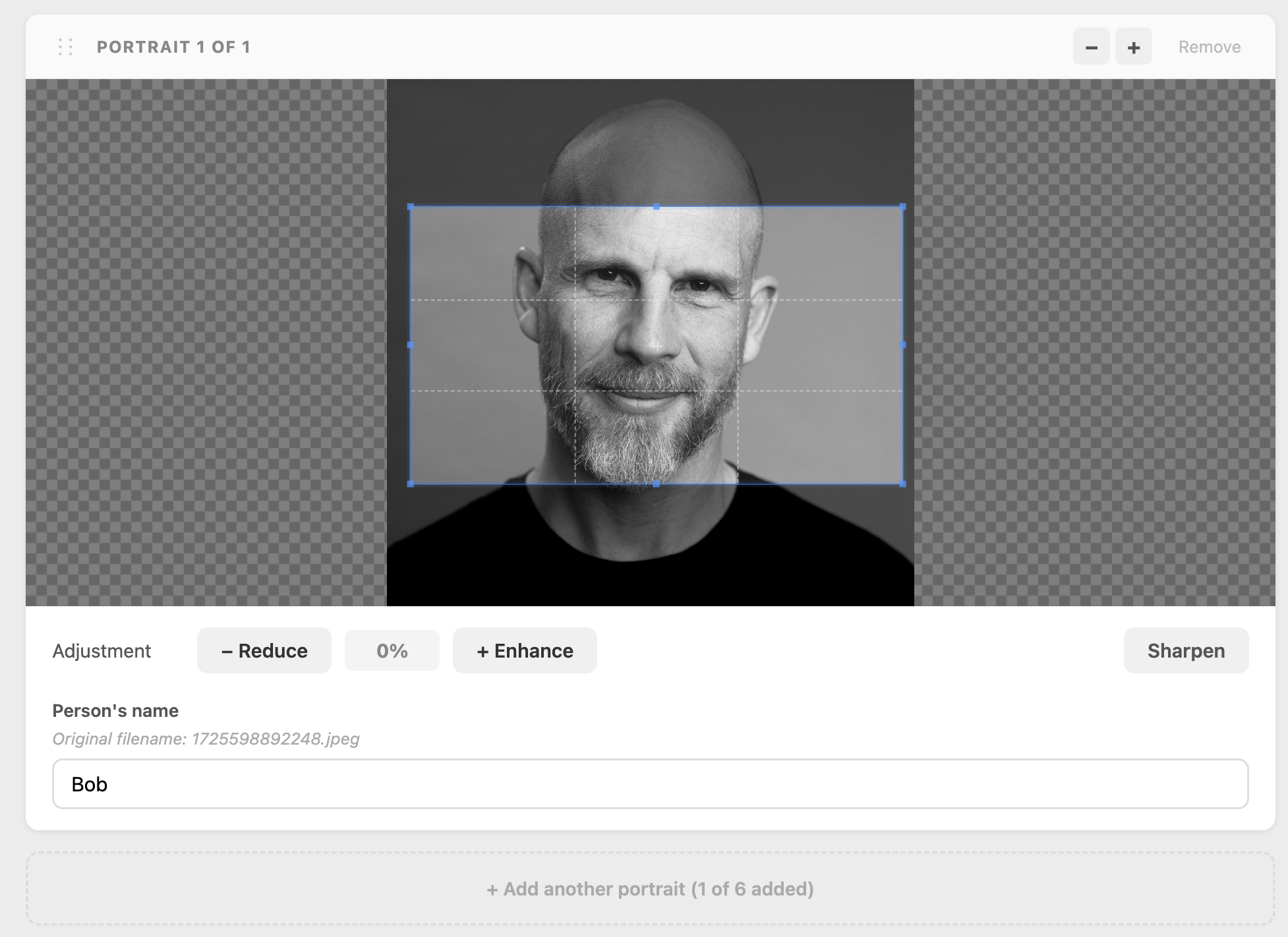Click top-center crop edge handle

[657, 207]
